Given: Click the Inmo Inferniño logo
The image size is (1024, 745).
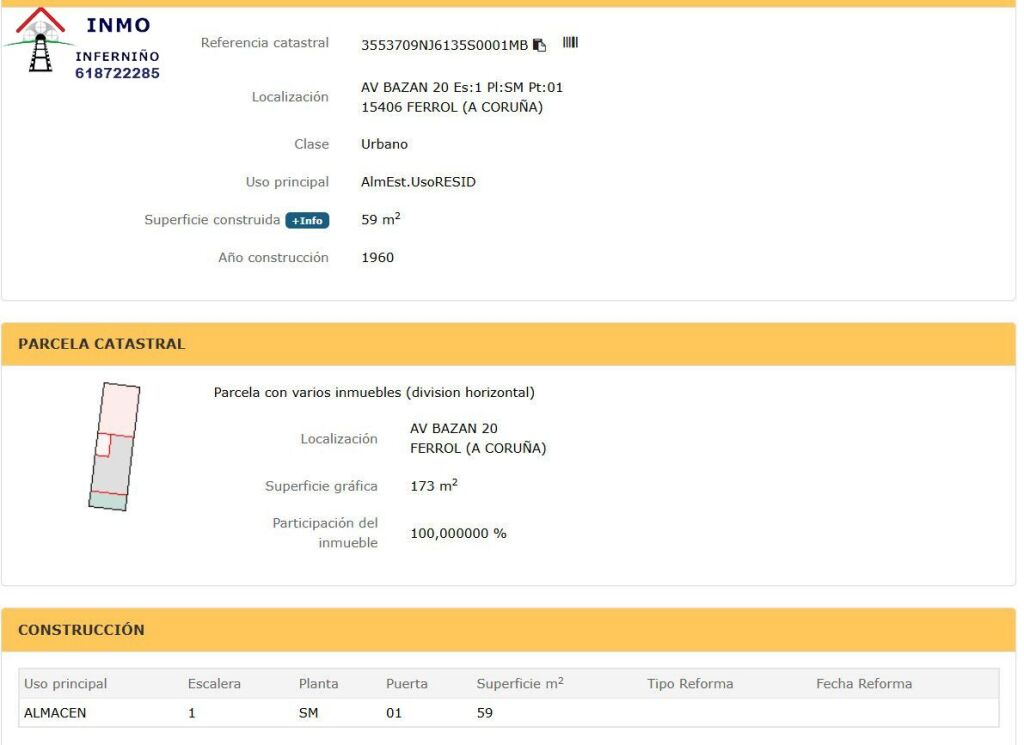Looking at the screenshot, I should click(x=82, y=43).
